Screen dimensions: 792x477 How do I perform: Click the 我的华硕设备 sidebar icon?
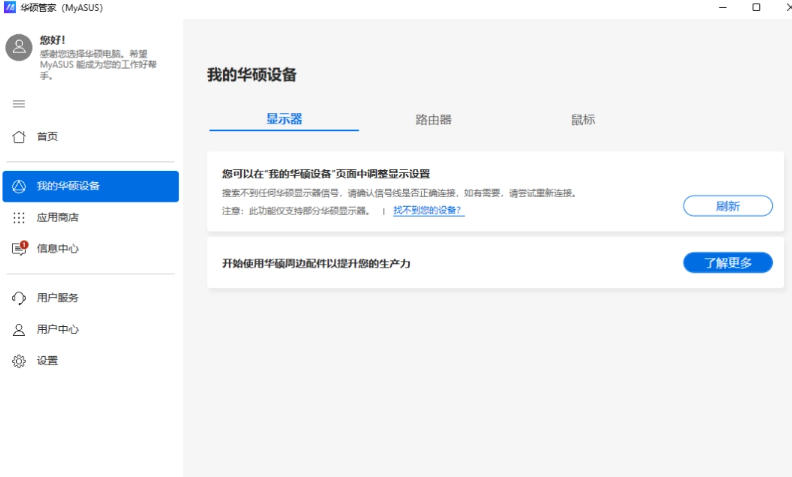click(x=19, y=186)
